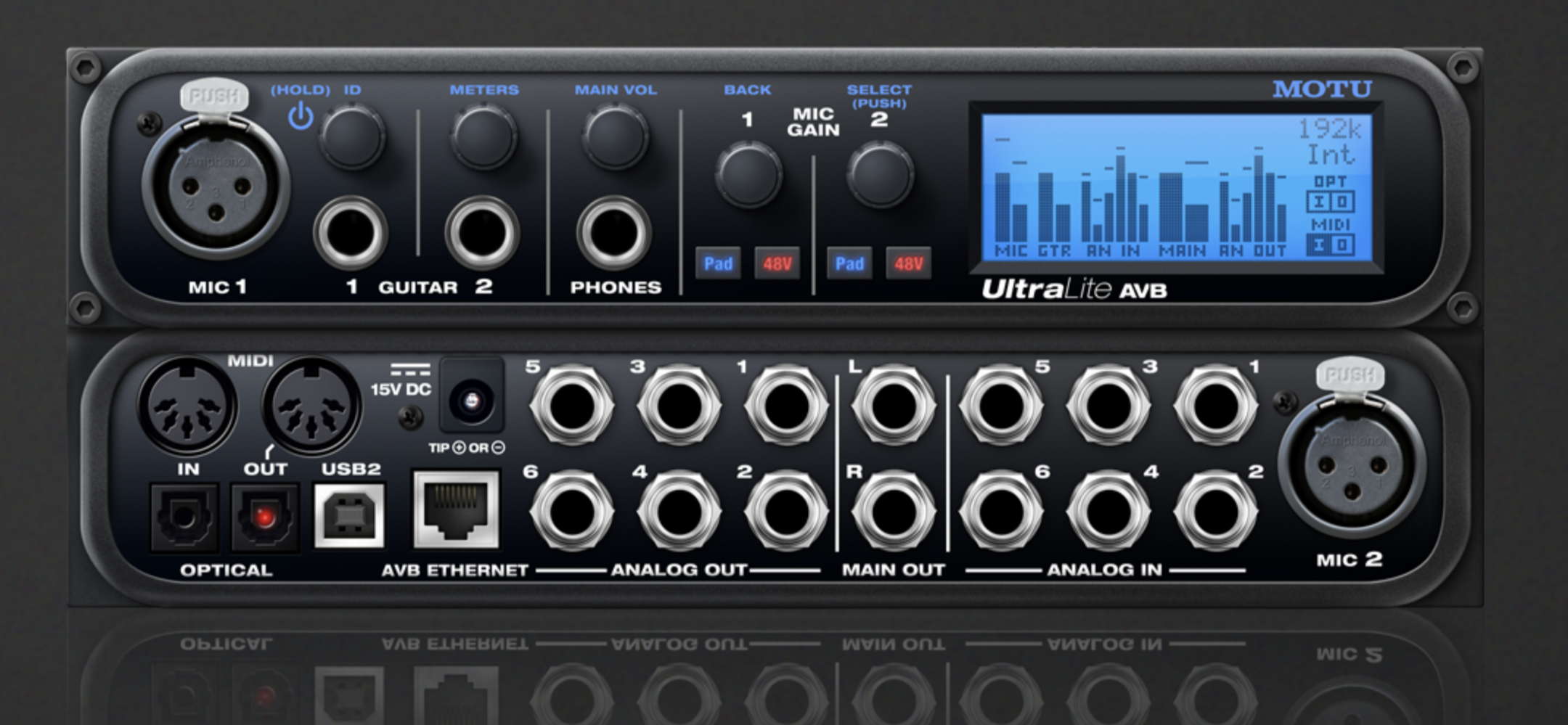Click Analog In jack 3
This screenshot has width=1568, height=725.
coord(1108,406)
